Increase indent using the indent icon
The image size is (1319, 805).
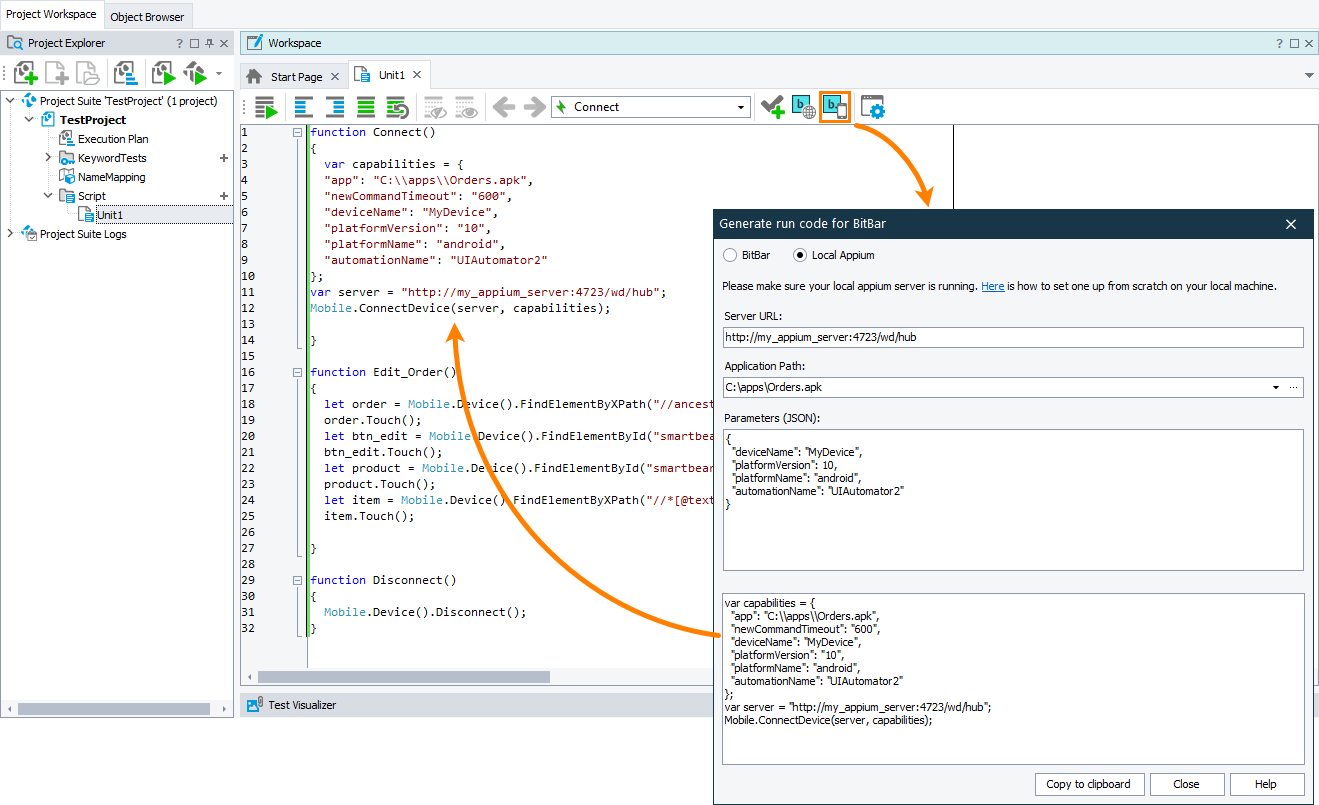point(335,106)
